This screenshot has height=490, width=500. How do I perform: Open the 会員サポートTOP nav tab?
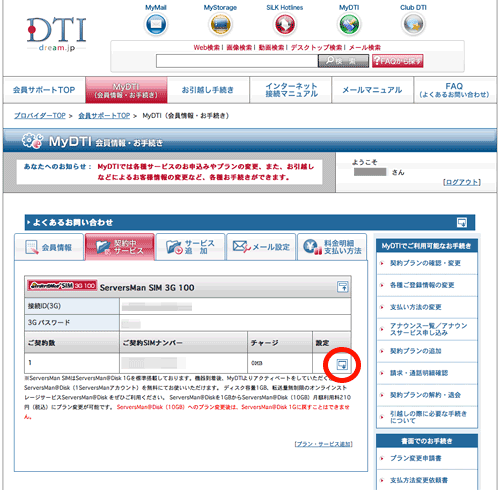[x=44, y=90]
